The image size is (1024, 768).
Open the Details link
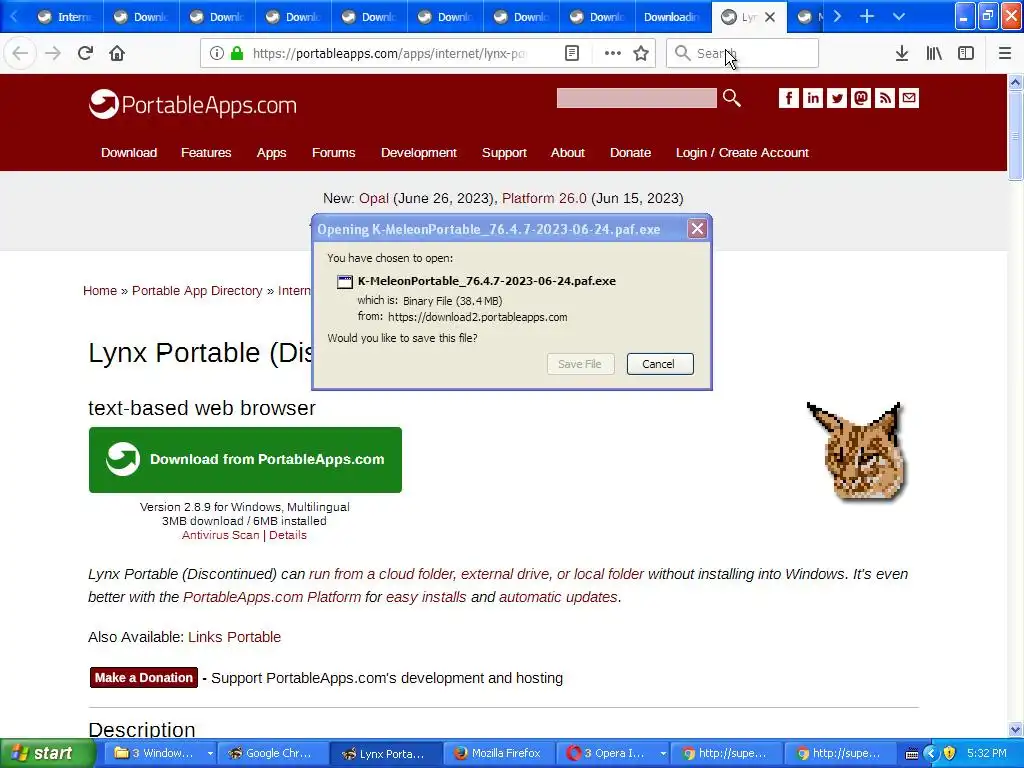pos(287,535)
